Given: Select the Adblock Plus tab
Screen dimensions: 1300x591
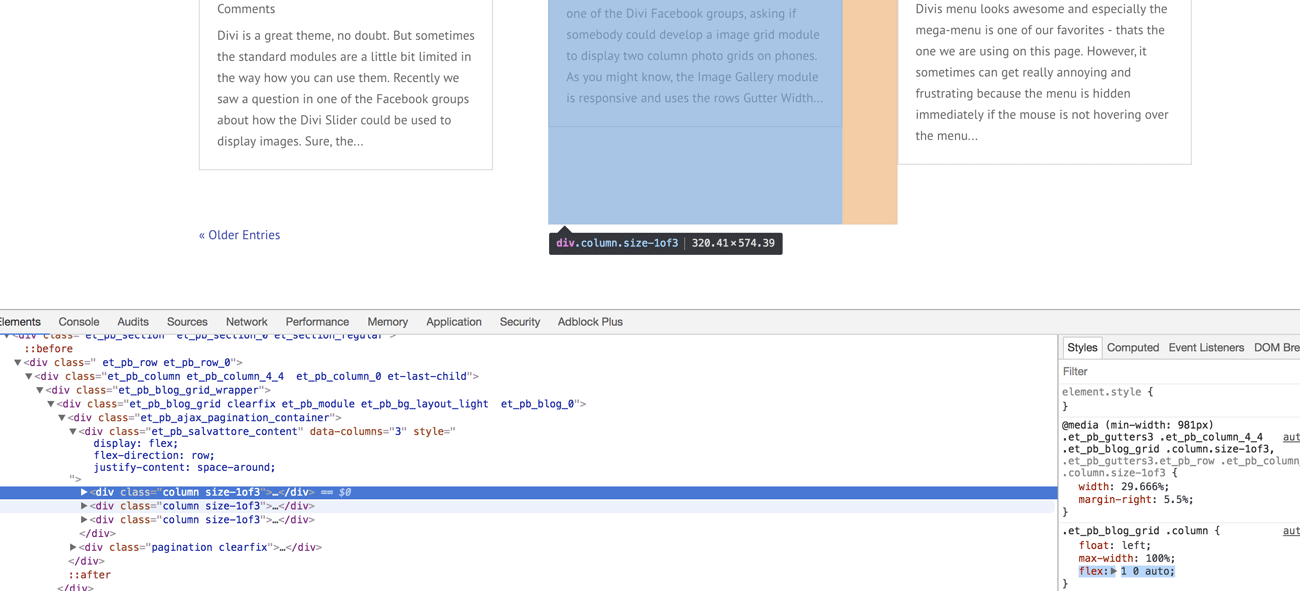Looking at the screenshot, I should (590, 322).
